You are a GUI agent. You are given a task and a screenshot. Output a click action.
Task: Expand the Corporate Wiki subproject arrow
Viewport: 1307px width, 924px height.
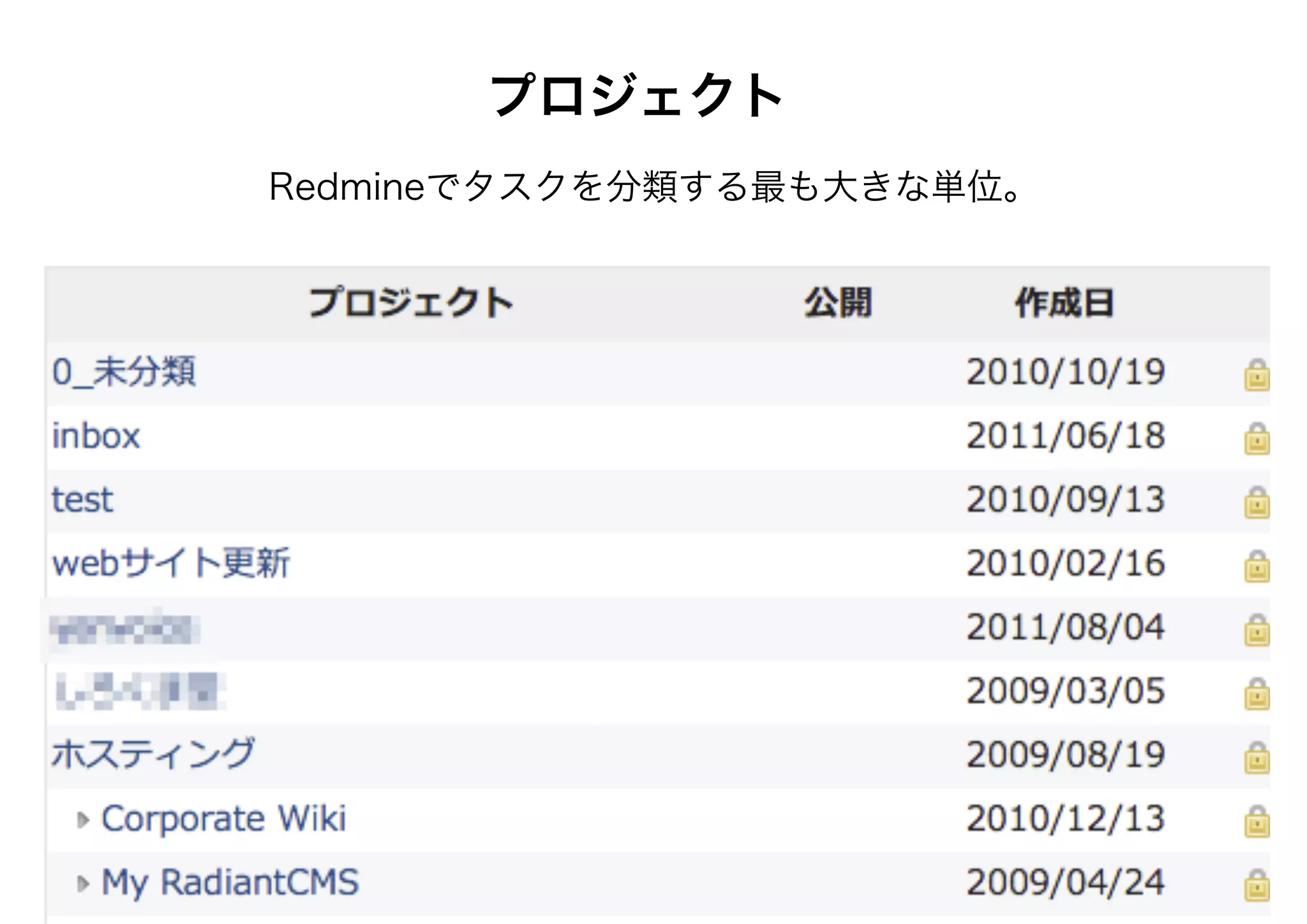pyautogui.click(x=83, y=820)
